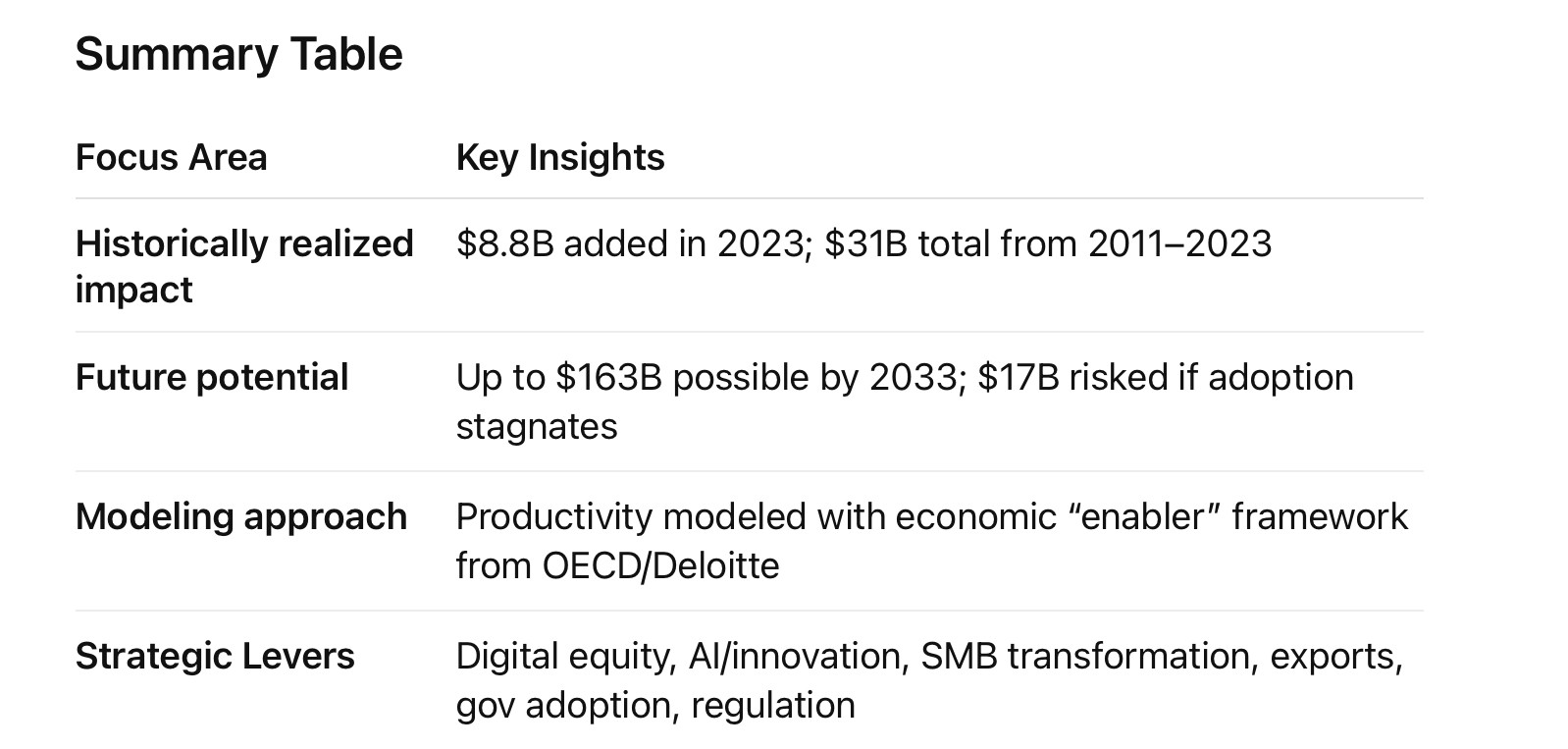
Task: Select the Key Insights column header
Action: (x=560, y=157)
